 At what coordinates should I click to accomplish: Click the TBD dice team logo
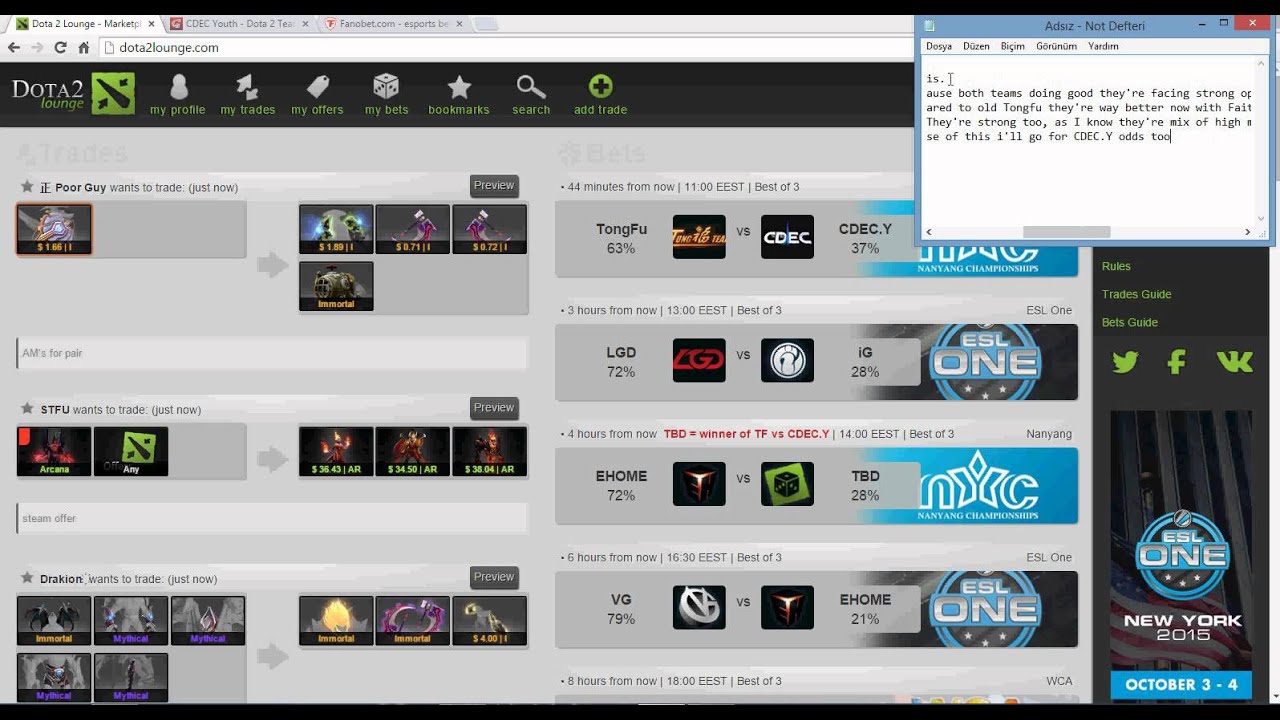click(787, 484)
